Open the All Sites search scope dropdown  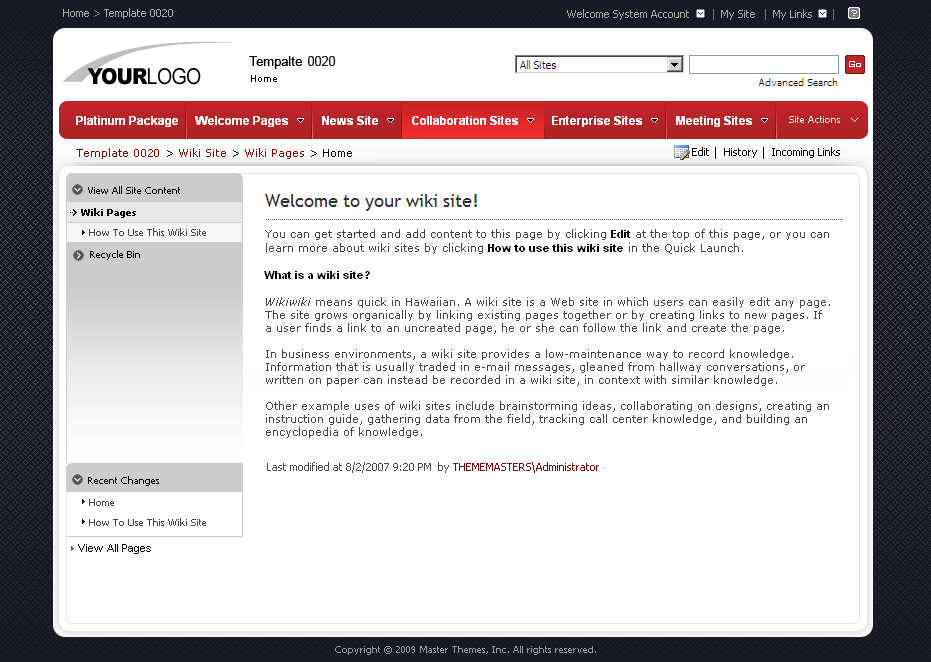[673, 64]
